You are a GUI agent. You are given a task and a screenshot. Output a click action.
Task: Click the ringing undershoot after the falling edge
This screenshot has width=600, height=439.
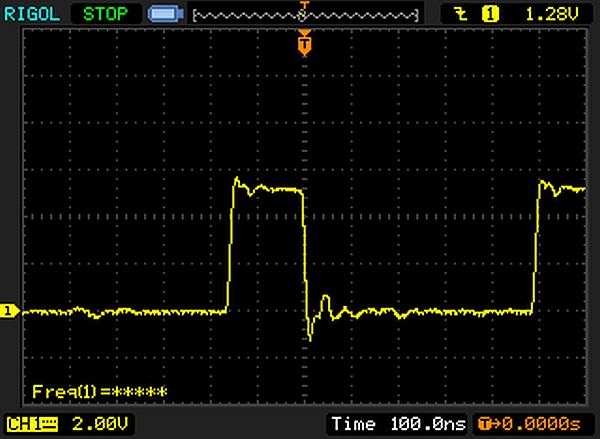click(x=310, y=333)
